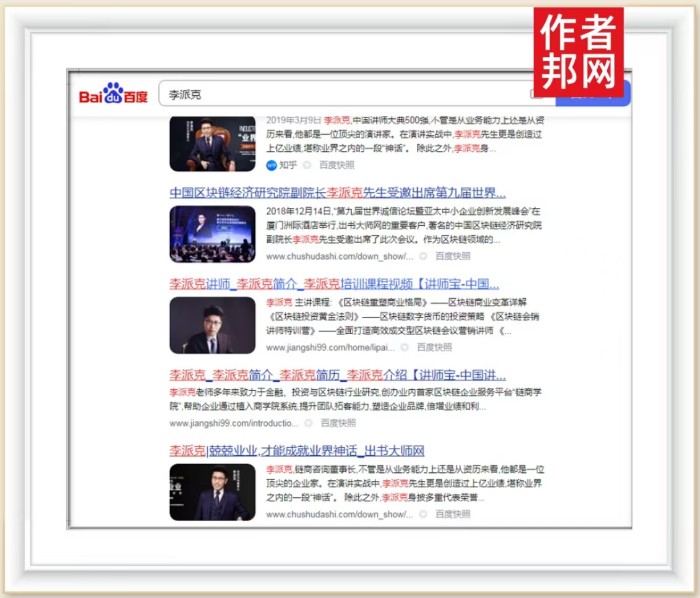Click the search box containing 李派克
700x598 pixels.
pos(340,95)
